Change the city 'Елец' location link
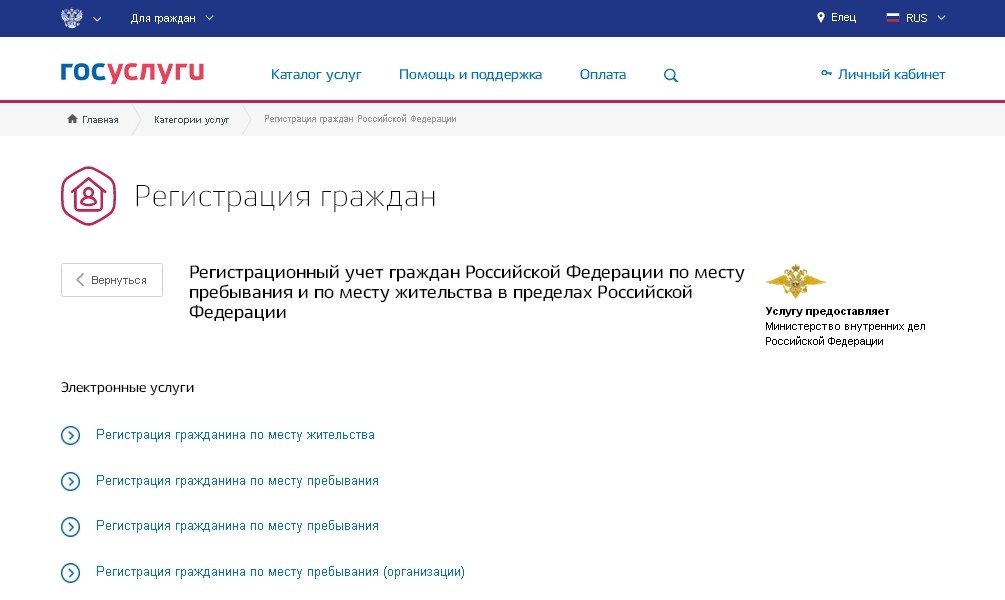This screenshot has width=1005, height=600. point(843,17)
